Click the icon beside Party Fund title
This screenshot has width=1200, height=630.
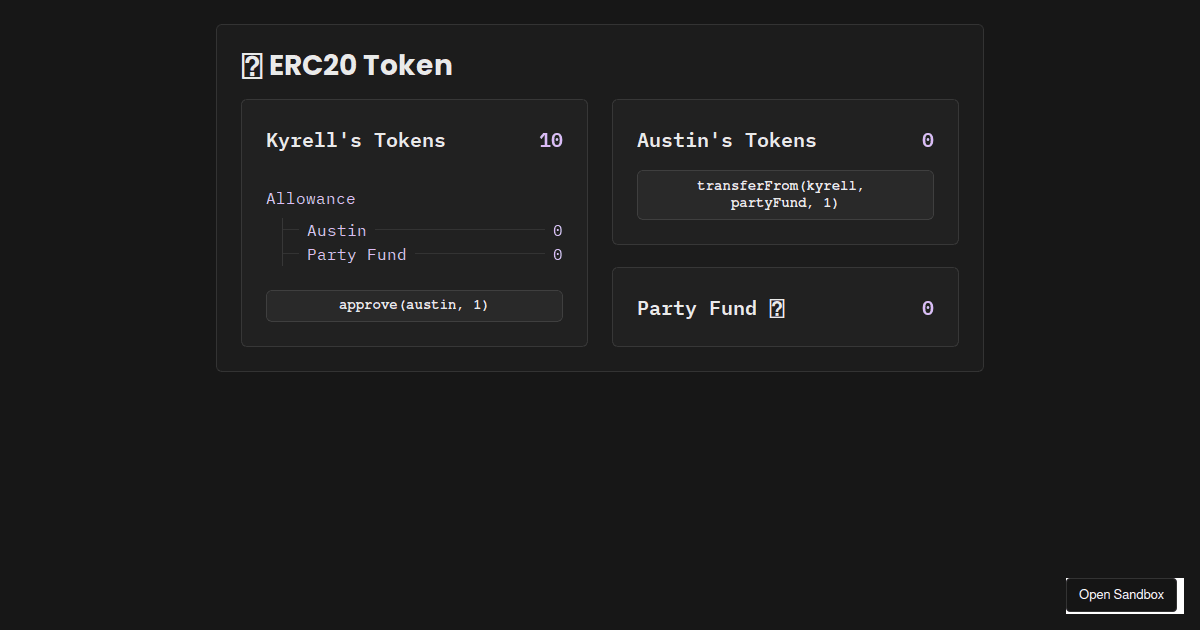point(778,308)
